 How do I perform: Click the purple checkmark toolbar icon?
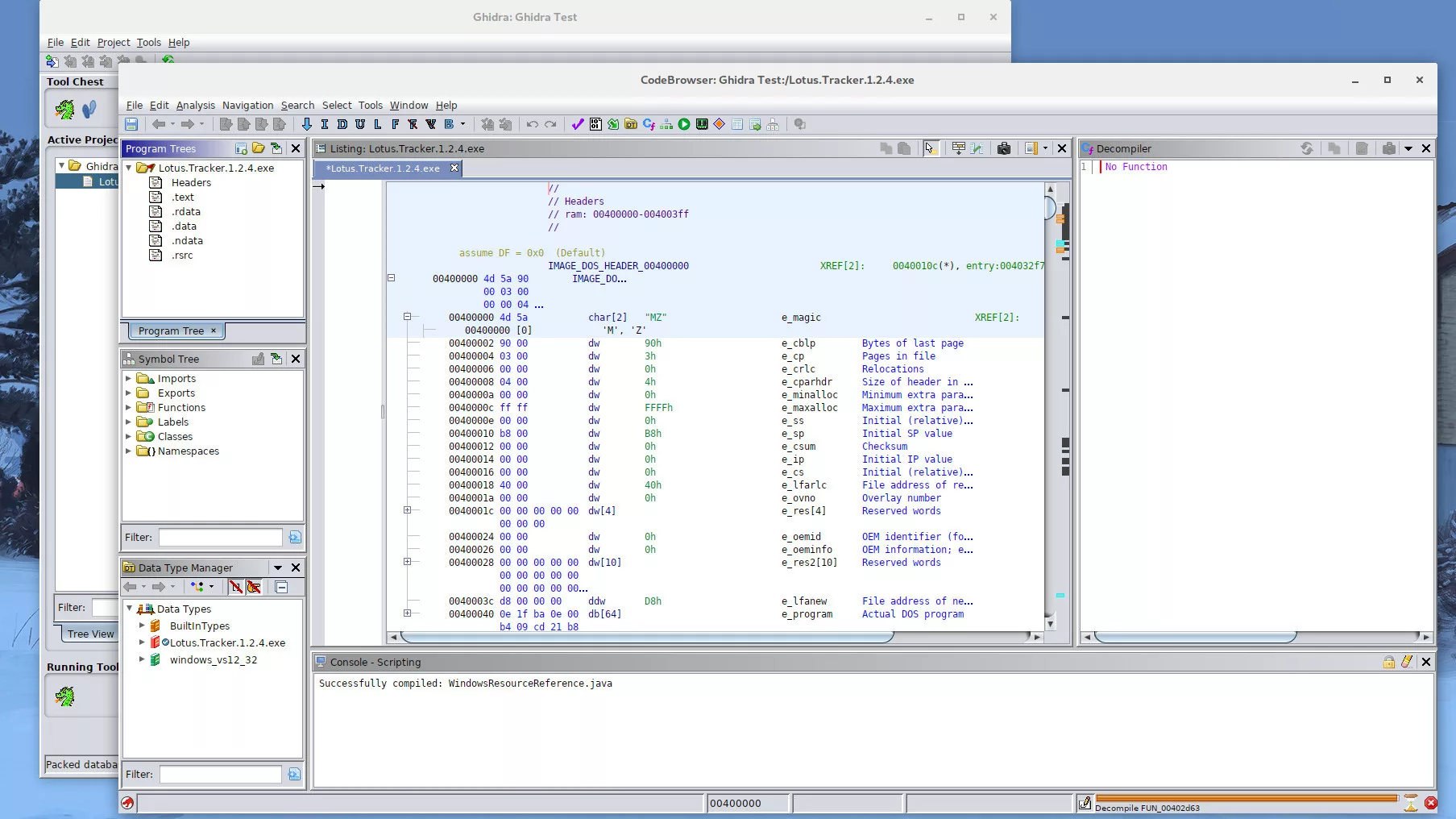click(577, 124)
